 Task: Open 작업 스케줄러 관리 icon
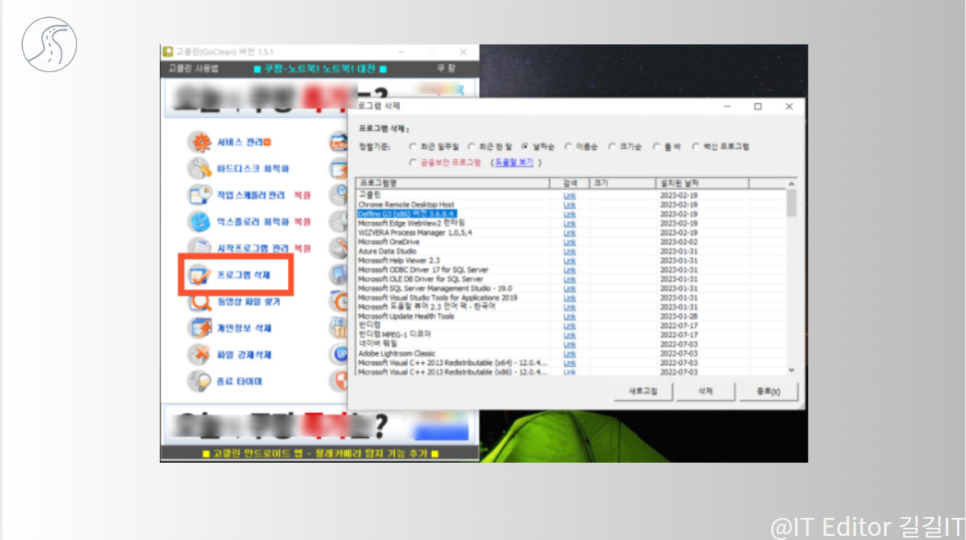(200, 195)
